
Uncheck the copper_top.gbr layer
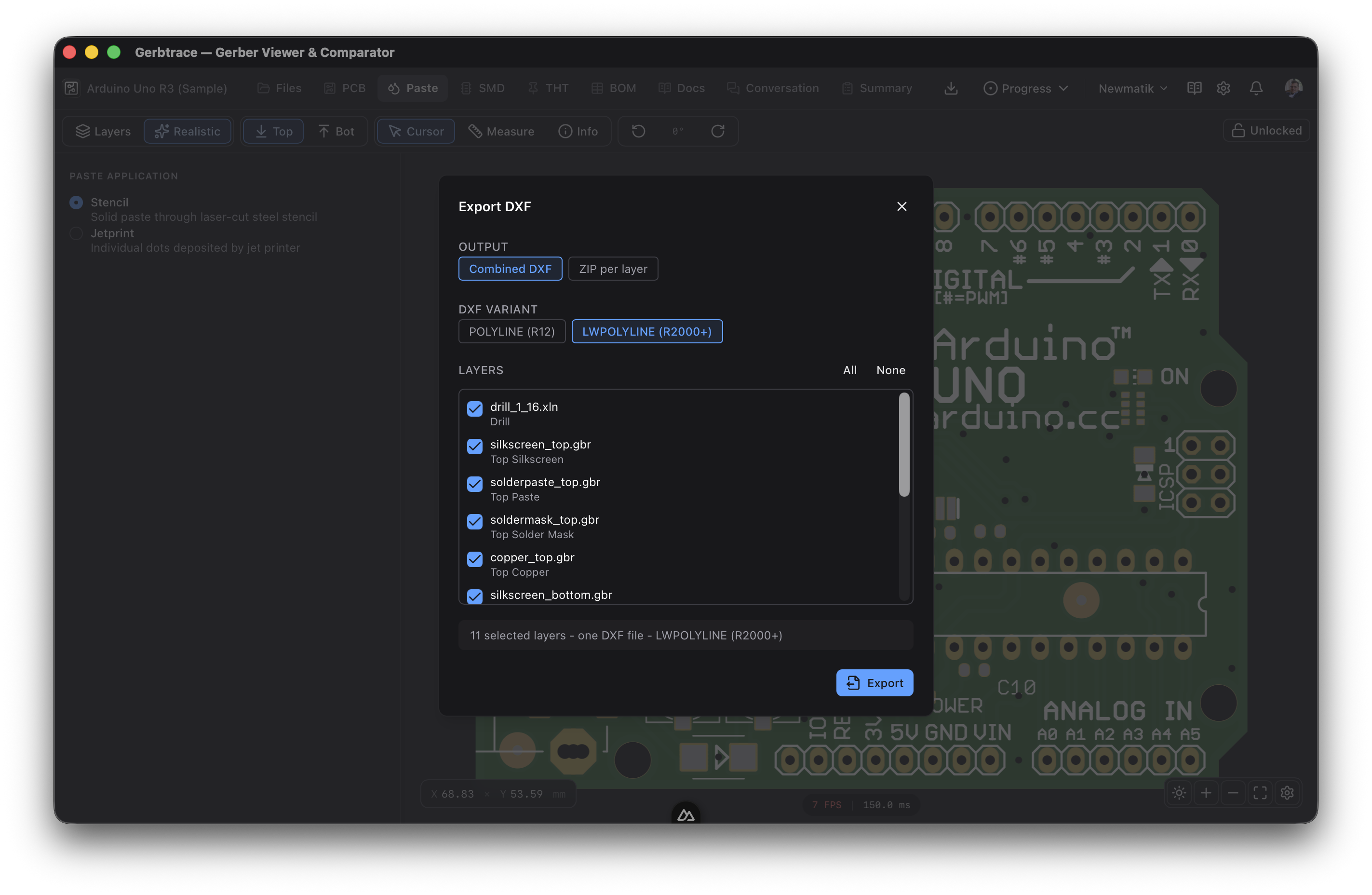(x=474, y=559)
